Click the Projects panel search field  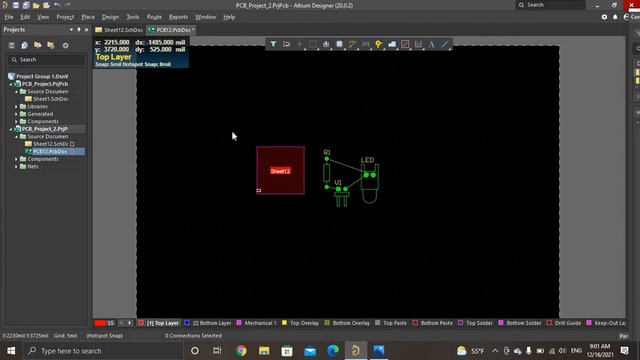click(x=46, y=60)
